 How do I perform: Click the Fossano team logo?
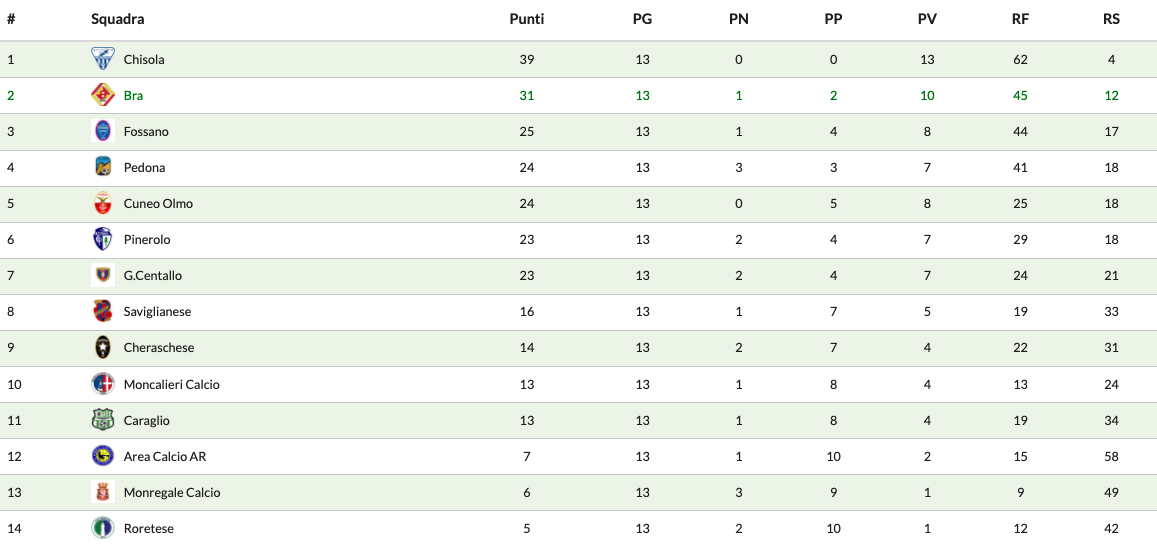point(103,131)
